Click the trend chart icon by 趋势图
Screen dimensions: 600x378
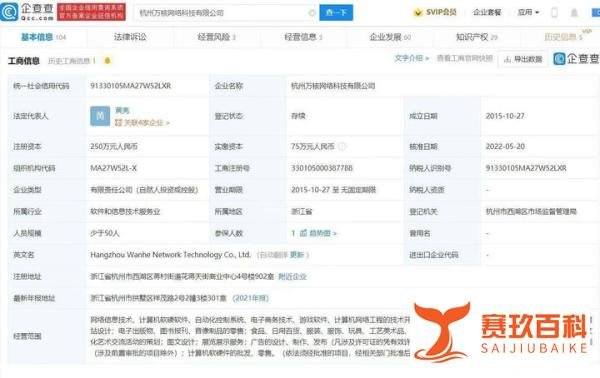pos(303,233)
